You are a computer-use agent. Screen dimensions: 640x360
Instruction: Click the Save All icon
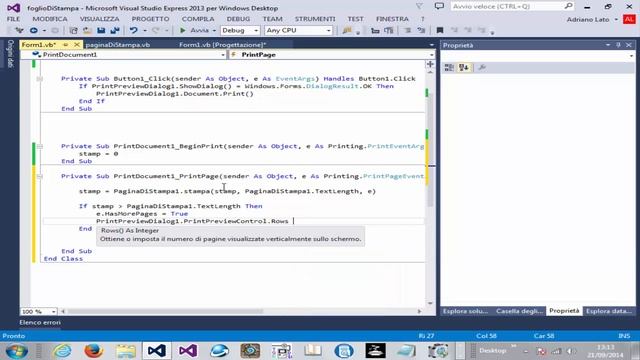click(x=115, y=31)
